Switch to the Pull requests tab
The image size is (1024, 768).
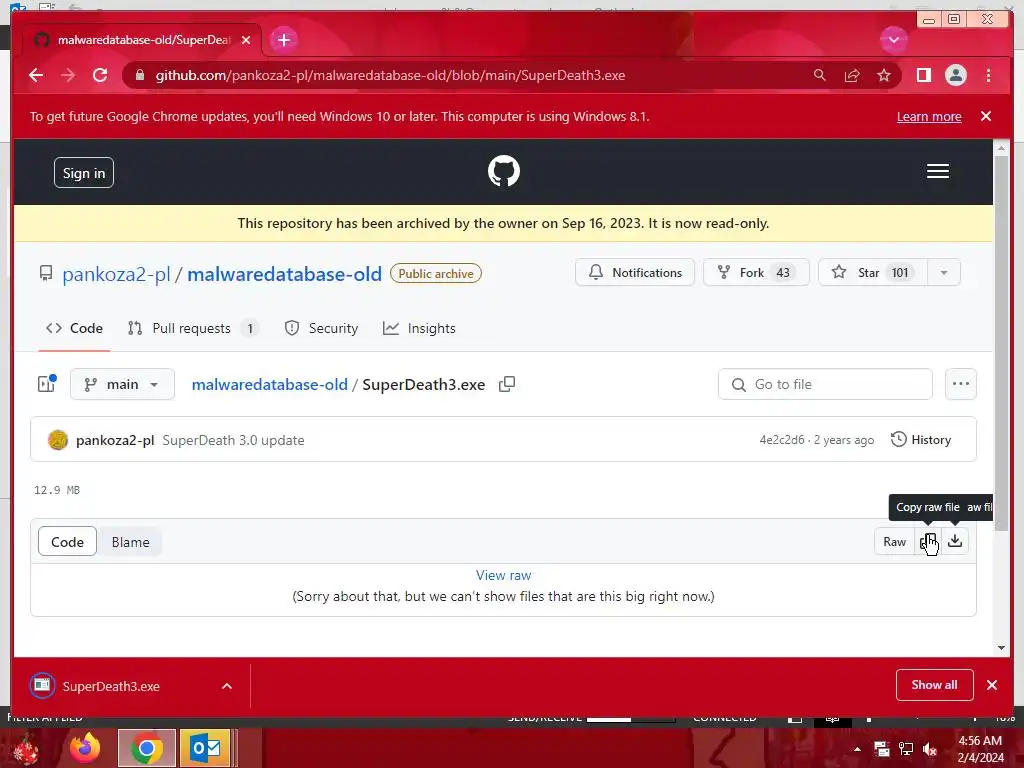click(x=192, y=328)
